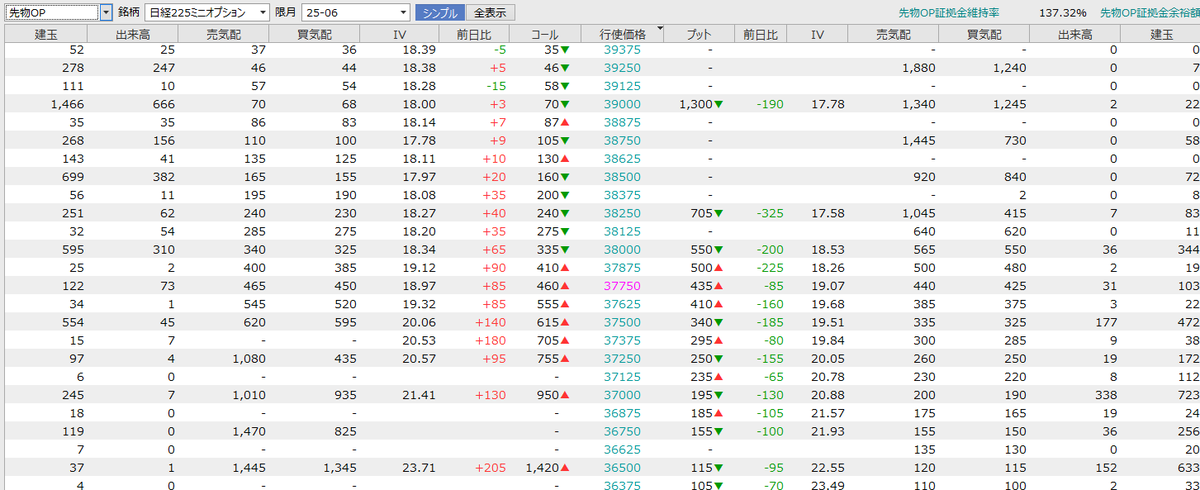Click call ask 1,080 in 37250 row

(x=248, y=358)
